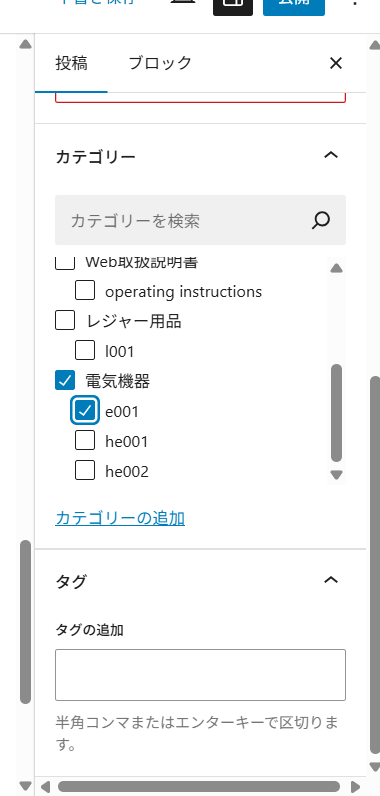This screenshot has width=380, height=796.
Task: Click the search magnifier icon in category search
Action: [x=321, y=220]
